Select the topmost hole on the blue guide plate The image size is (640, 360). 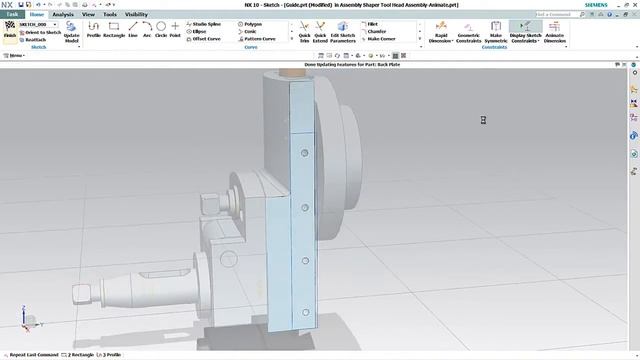tap(304, 153)
